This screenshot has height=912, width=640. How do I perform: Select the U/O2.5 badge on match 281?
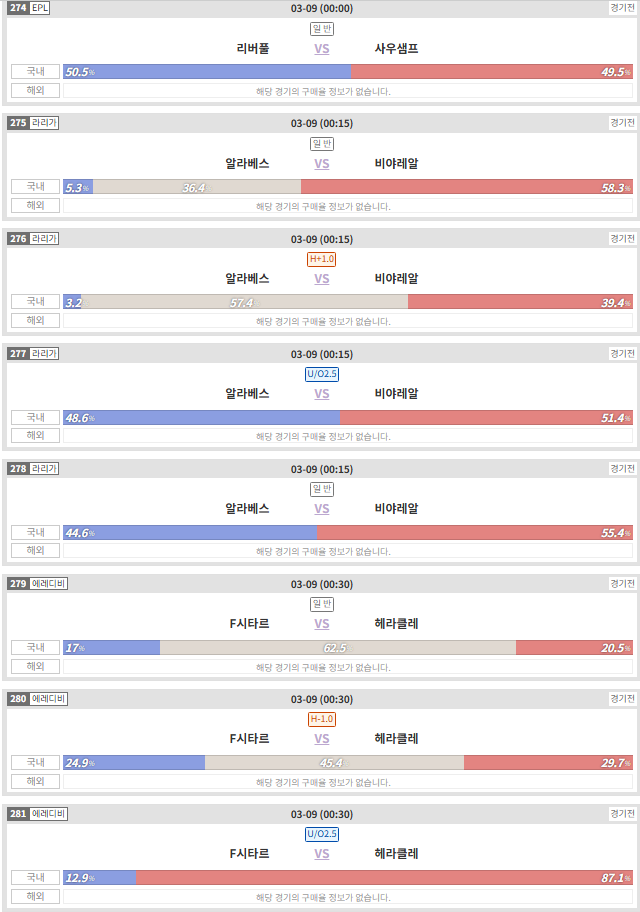pos(321,834)
